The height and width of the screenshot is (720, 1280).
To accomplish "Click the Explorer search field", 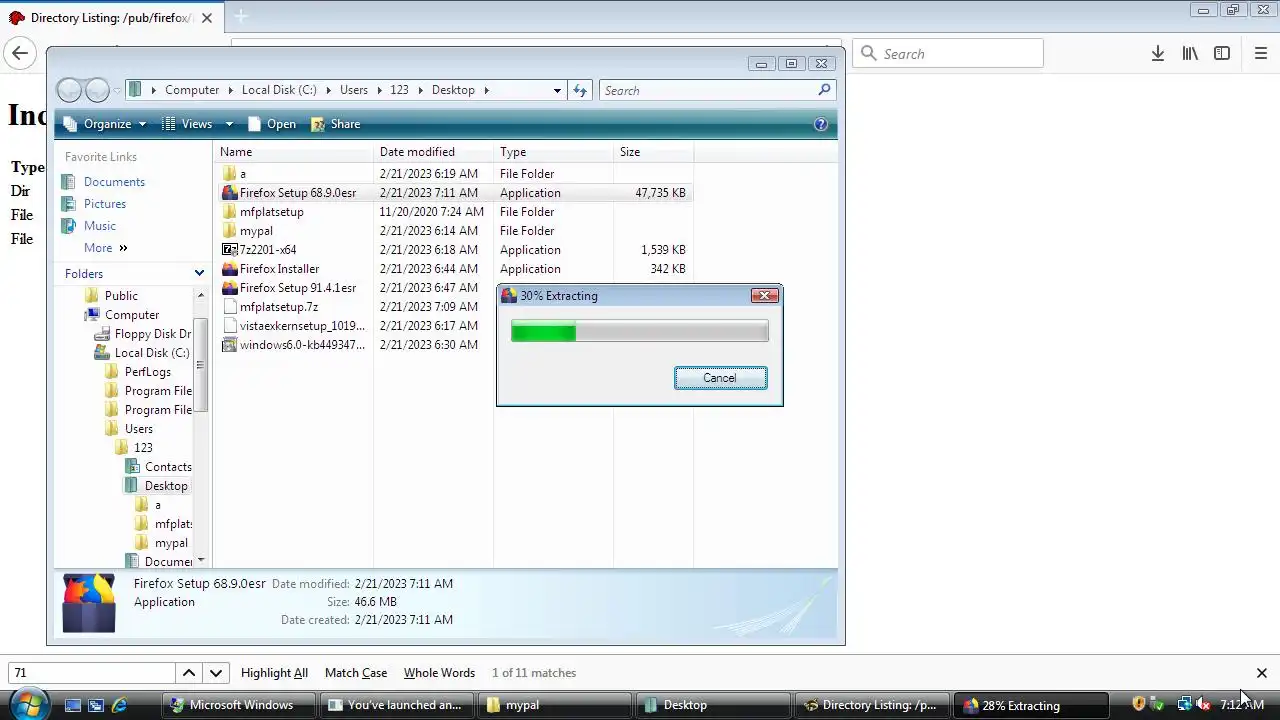I will [706, 90].
